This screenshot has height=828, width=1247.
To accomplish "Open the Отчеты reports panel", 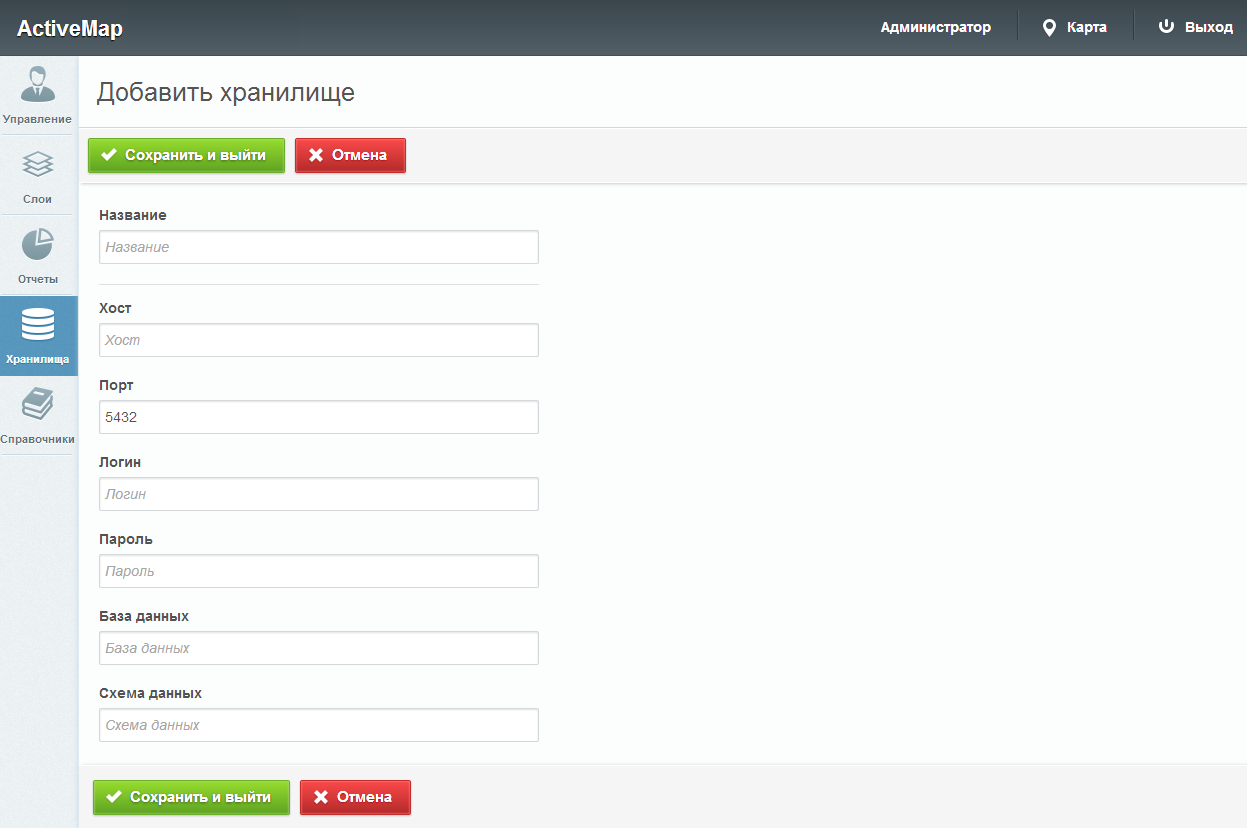I will [38, 252].
